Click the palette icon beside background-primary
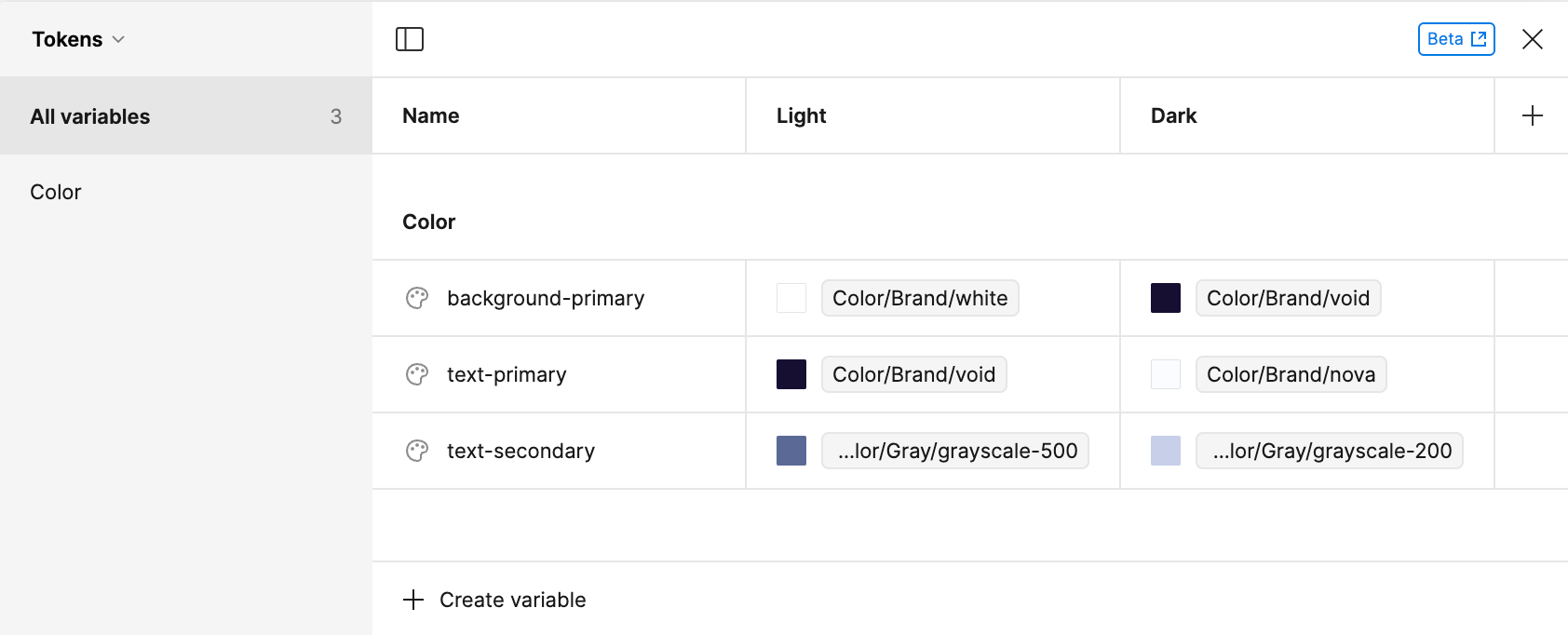Screen dimensions: 1568x635 [417, 298]
